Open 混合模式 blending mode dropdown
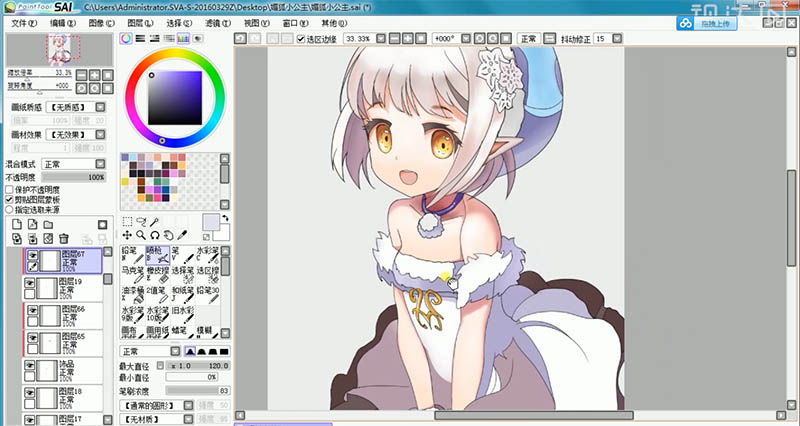Viewport: 800px width, 426px height. point(101,164)
